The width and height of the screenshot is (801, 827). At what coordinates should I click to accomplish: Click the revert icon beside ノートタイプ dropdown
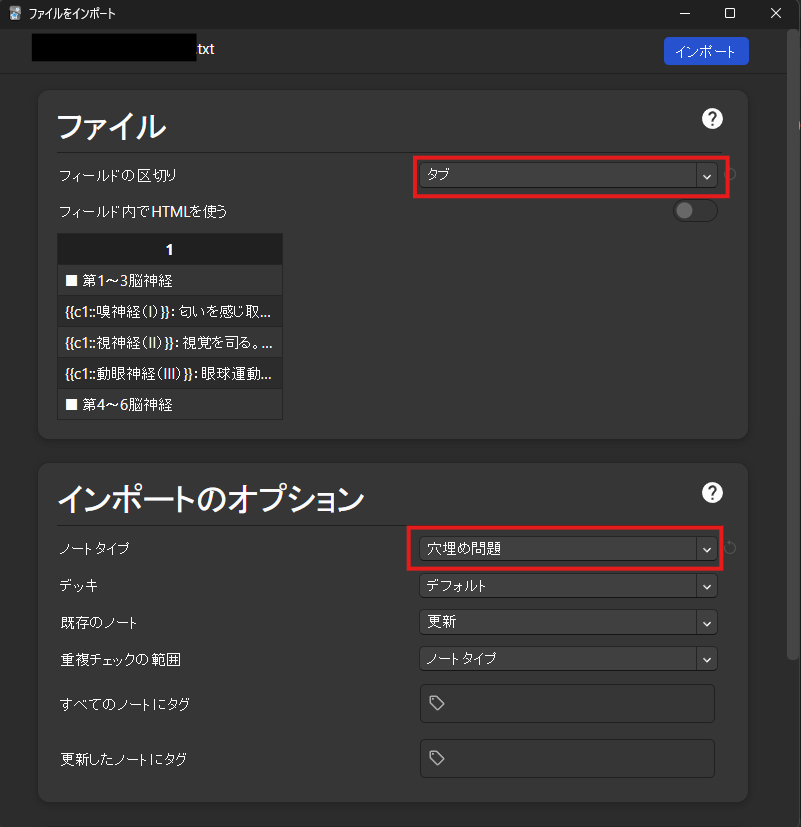click(731, 548)
